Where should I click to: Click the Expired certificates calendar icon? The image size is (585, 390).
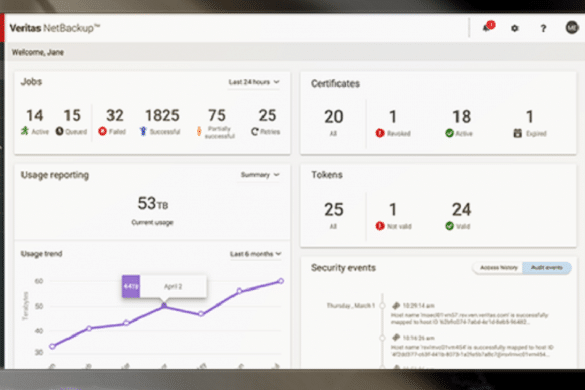coord(517,133)
